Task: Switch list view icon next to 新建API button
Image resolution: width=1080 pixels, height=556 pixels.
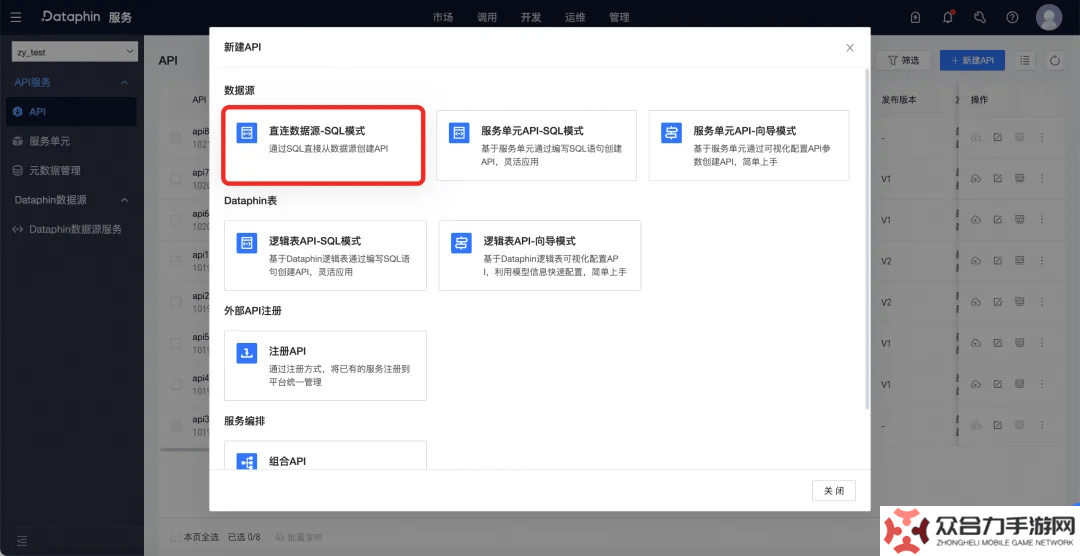Action: click(x=1025, y=61)
